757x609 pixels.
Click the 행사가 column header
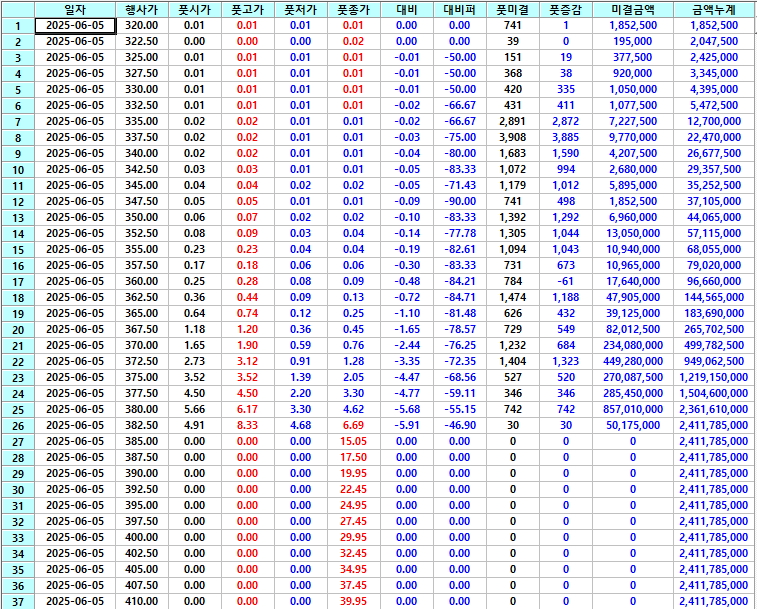[141, 9]
